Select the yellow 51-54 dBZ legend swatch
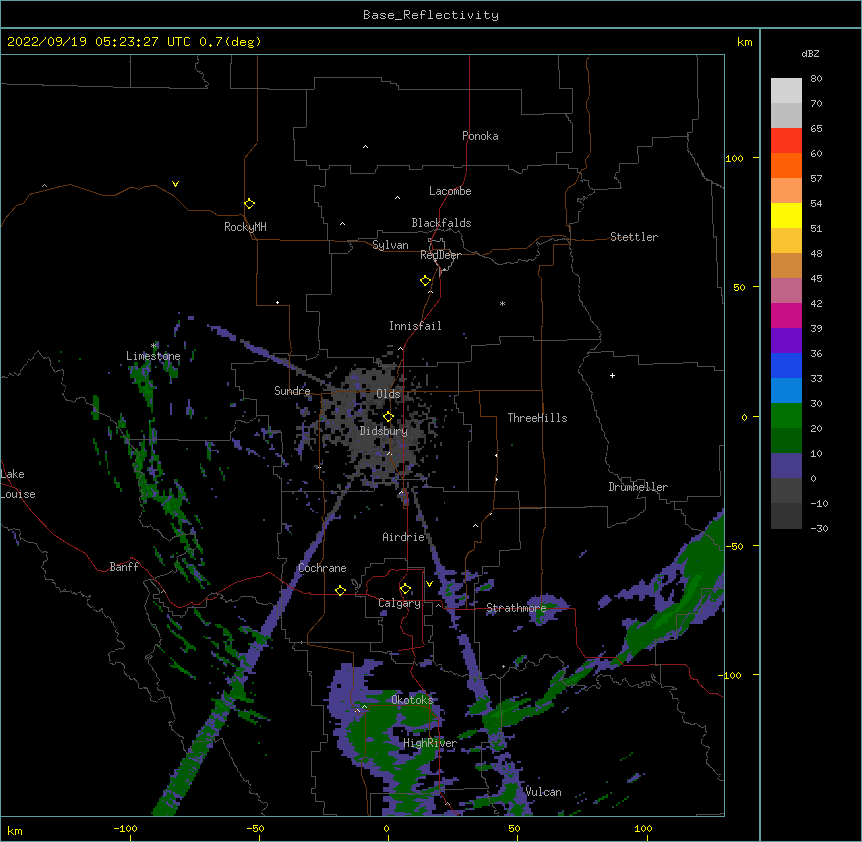This screenshot has width=862, height=842. click(x=786, y=215)
